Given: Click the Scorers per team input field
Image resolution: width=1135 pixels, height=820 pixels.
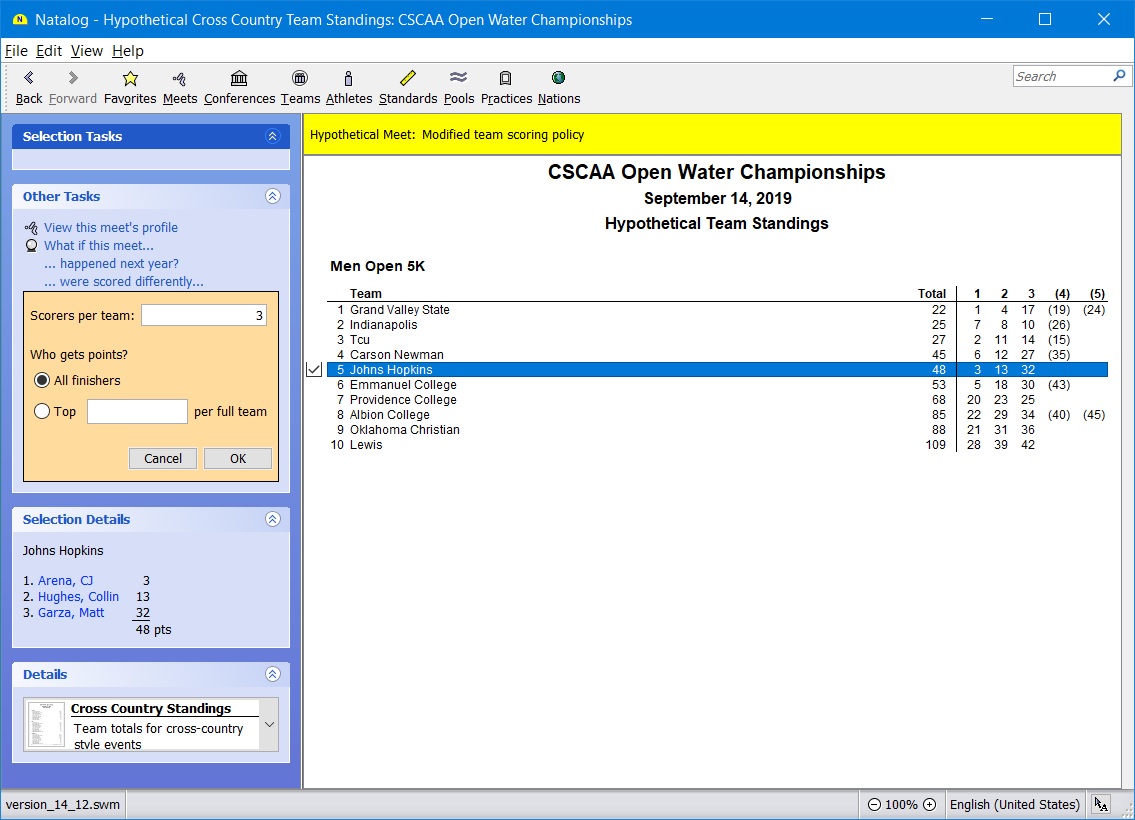Looking at the screenshot, I should click(x=204, y=316).
